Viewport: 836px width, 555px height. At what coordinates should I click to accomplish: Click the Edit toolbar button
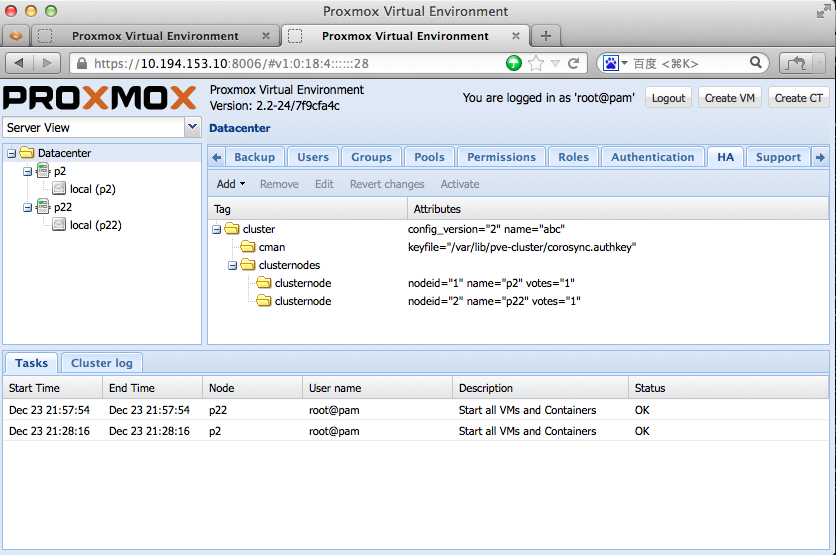(x=324, y=184)
